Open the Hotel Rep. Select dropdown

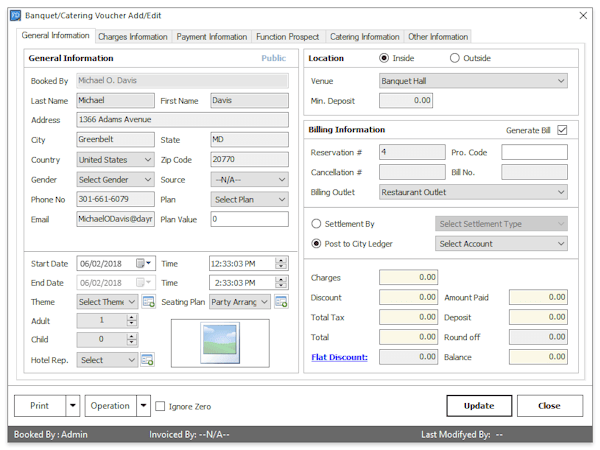[x=107, y=360]
